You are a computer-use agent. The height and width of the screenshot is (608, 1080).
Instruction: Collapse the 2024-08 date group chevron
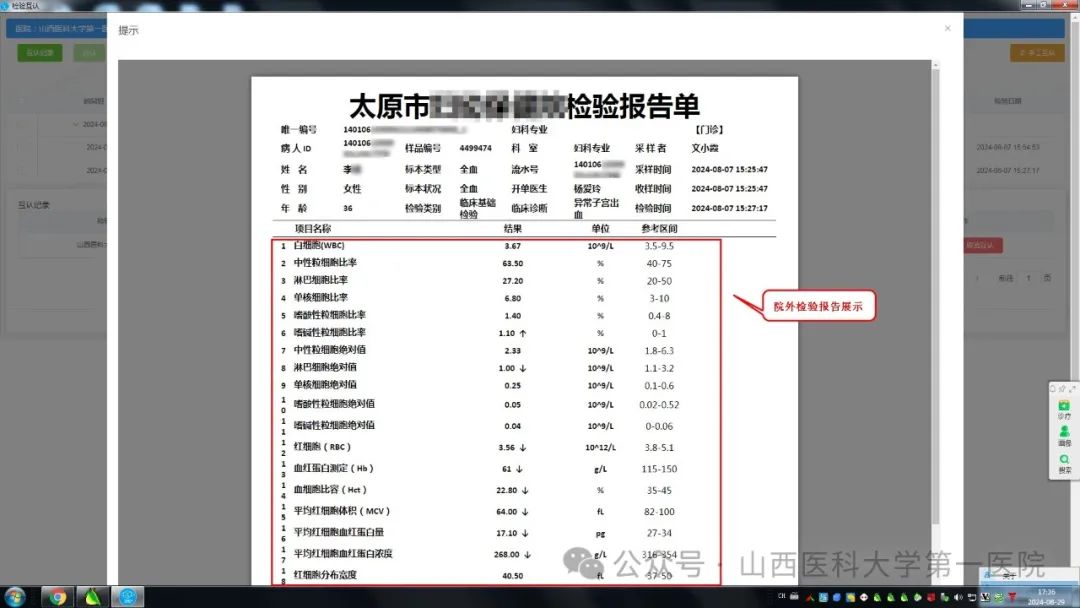75,123
